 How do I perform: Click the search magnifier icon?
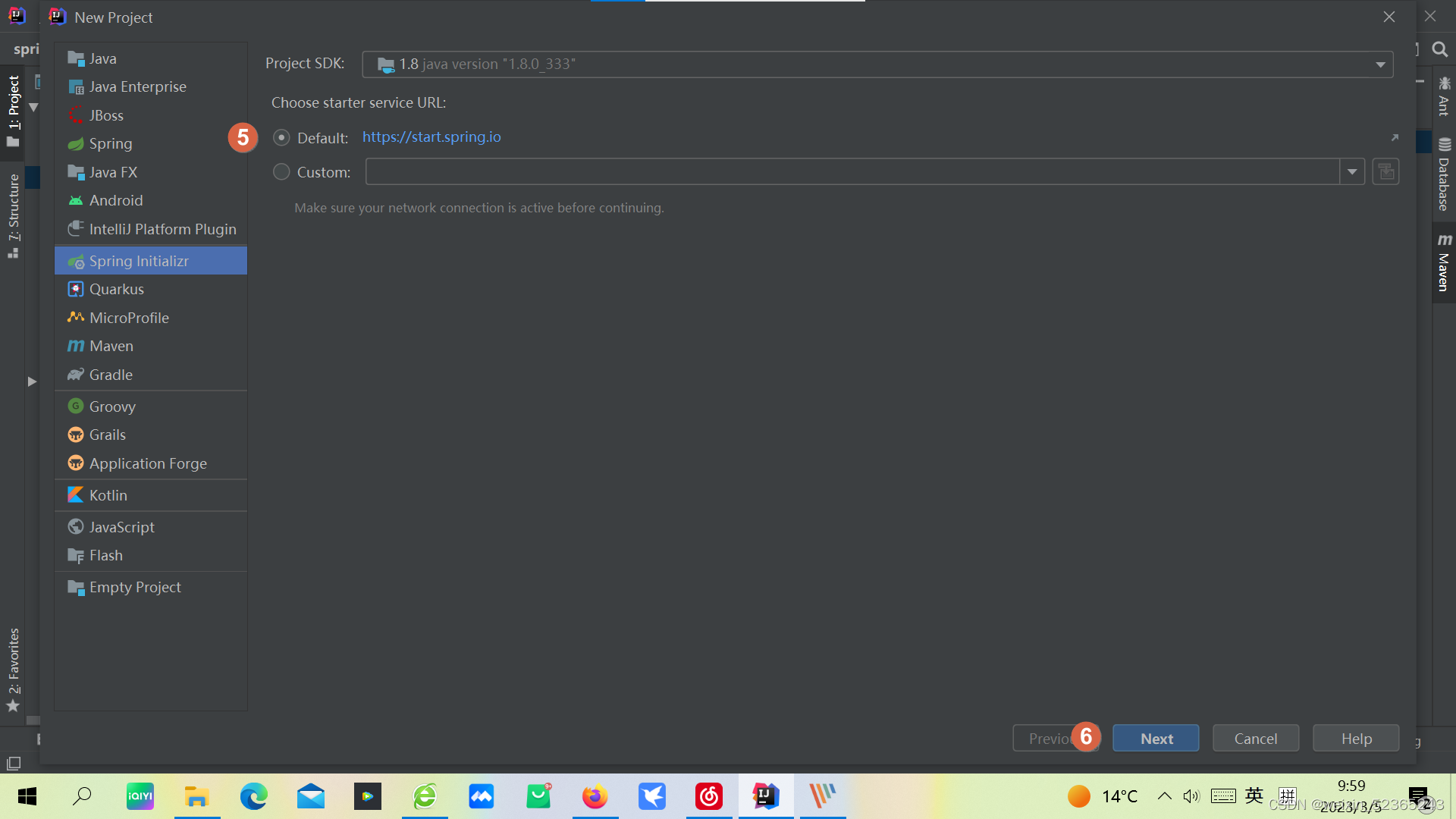1440,49
